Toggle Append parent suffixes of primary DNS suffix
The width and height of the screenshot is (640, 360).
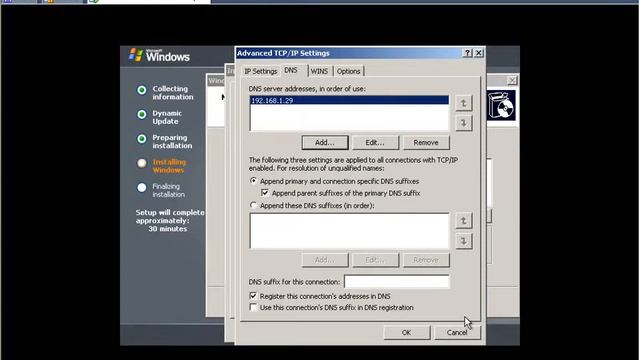point(265,193)
